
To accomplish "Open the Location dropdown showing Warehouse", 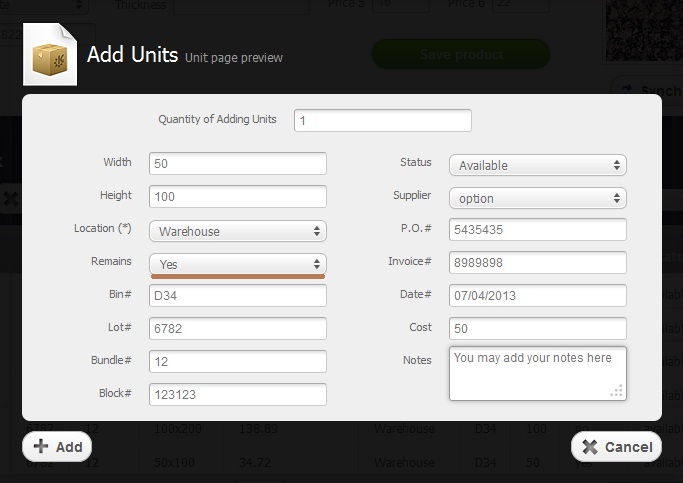I will coord(238,231).
